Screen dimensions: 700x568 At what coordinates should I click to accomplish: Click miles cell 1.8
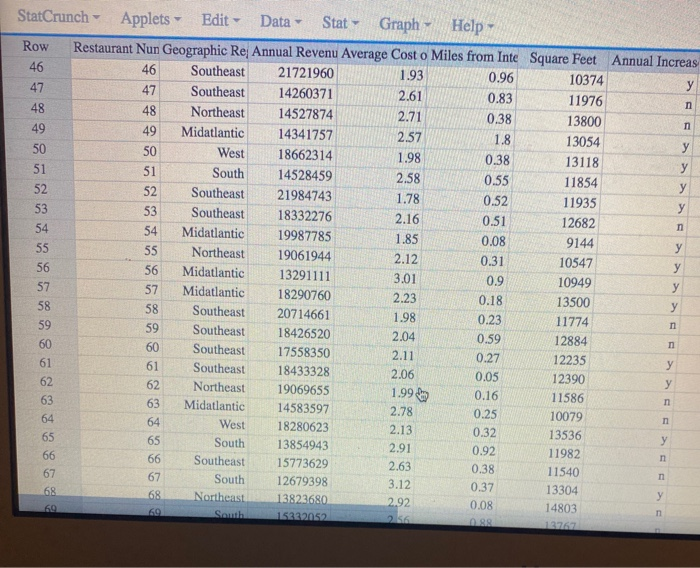[502, 140]
